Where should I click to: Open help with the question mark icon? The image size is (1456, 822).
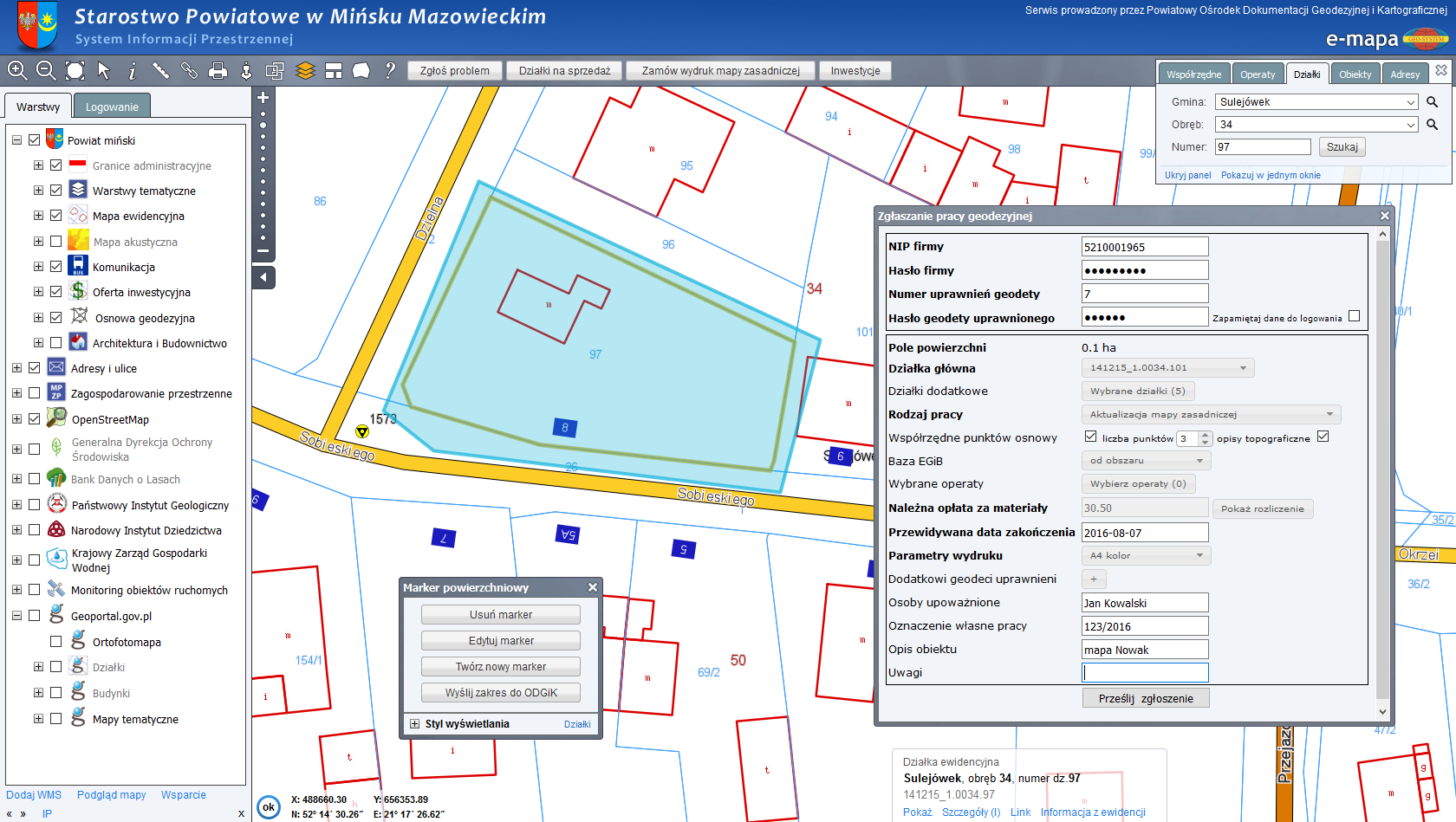pos(390,71)
